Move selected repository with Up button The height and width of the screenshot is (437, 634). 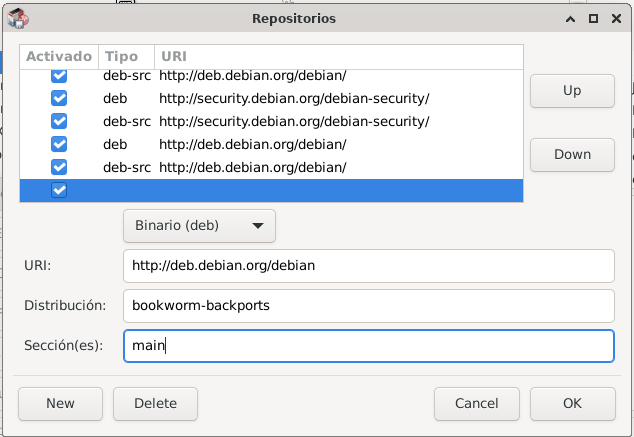tap(572, 90)
